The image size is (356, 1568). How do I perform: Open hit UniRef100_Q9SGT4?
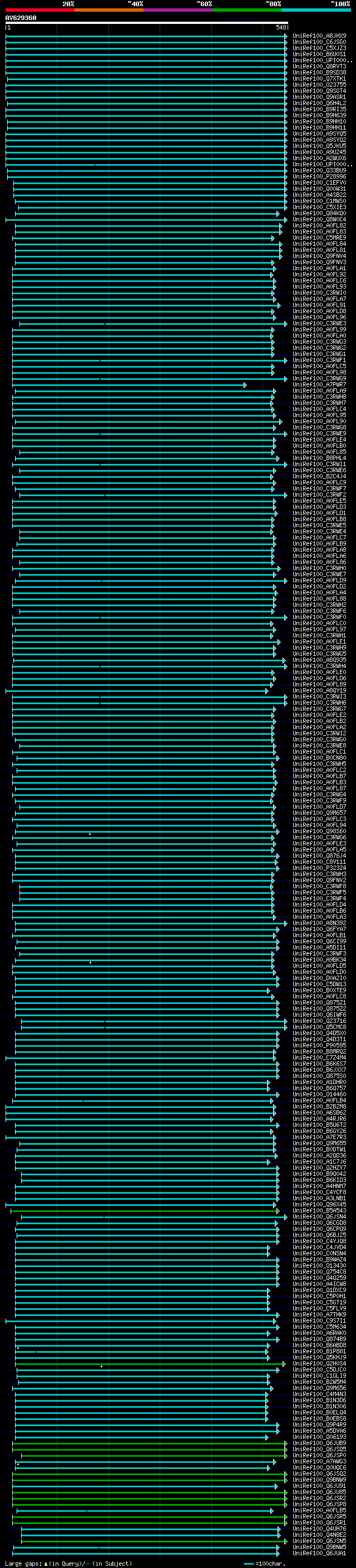coord(319,91)
